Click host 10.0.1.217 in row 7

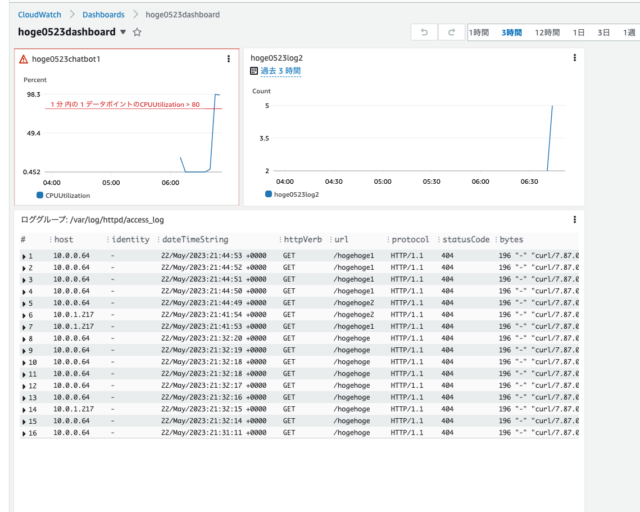click(x=73, y=327)
